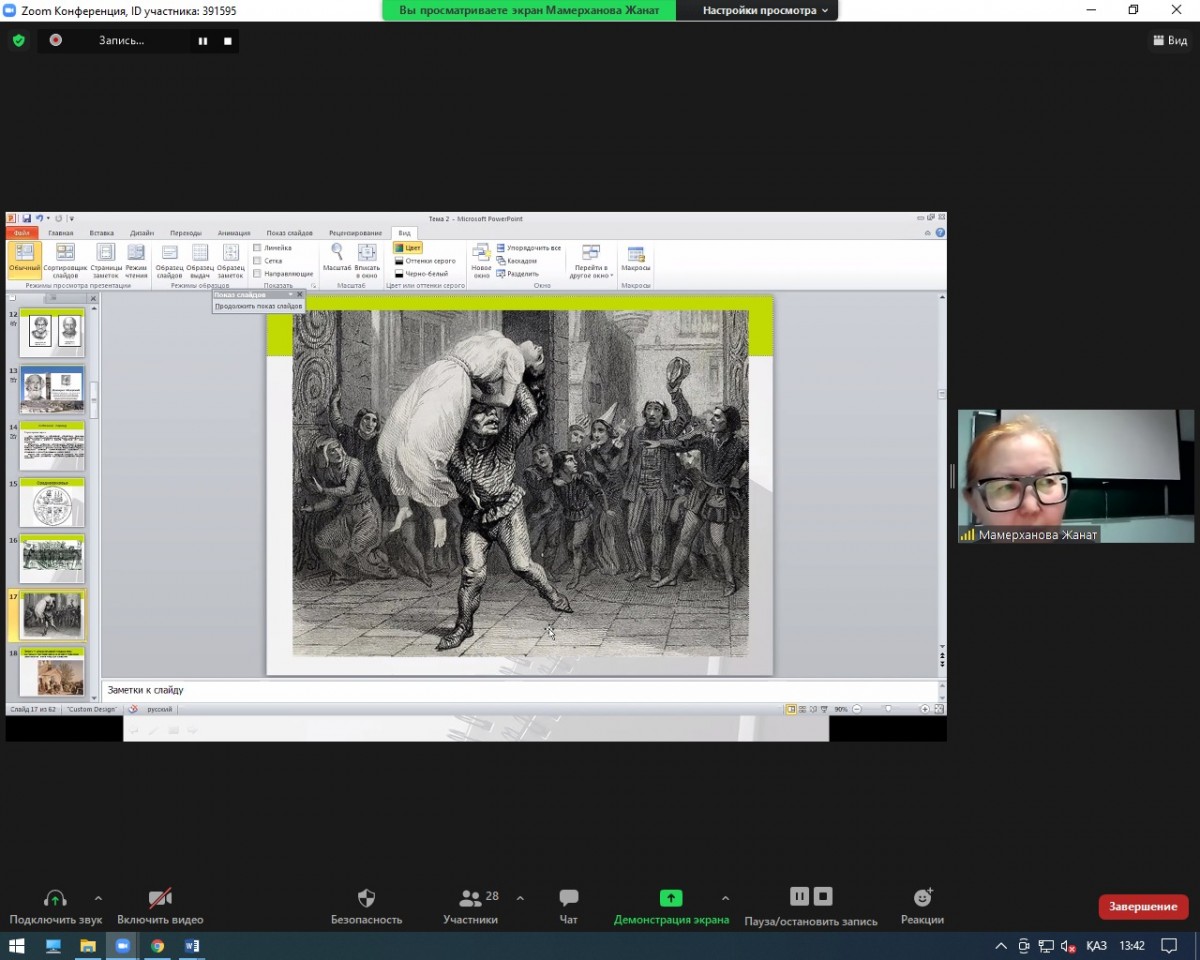
Task: Pause recording in the top recording bar
Action: tap(203, 41)
